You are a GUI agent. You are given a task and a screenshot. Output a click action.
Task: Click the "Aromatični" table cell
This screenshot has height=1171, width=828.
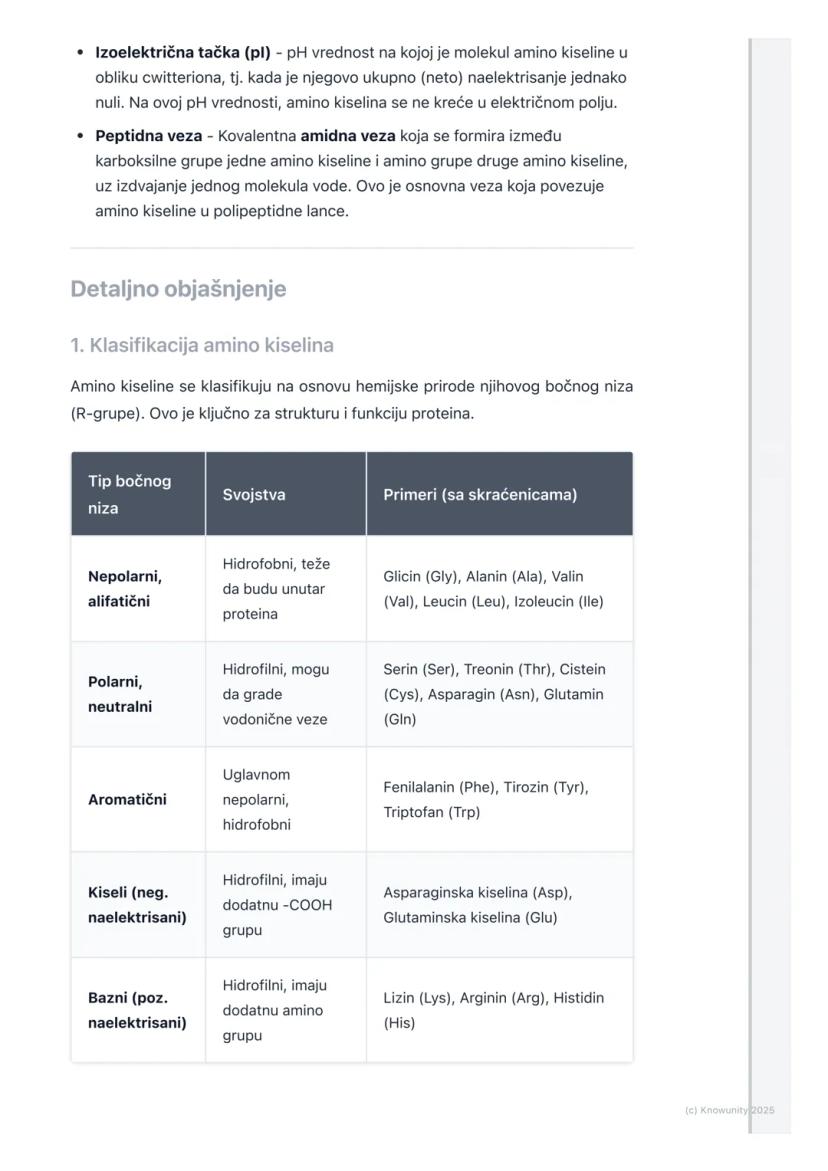click(x=128, y=799)
